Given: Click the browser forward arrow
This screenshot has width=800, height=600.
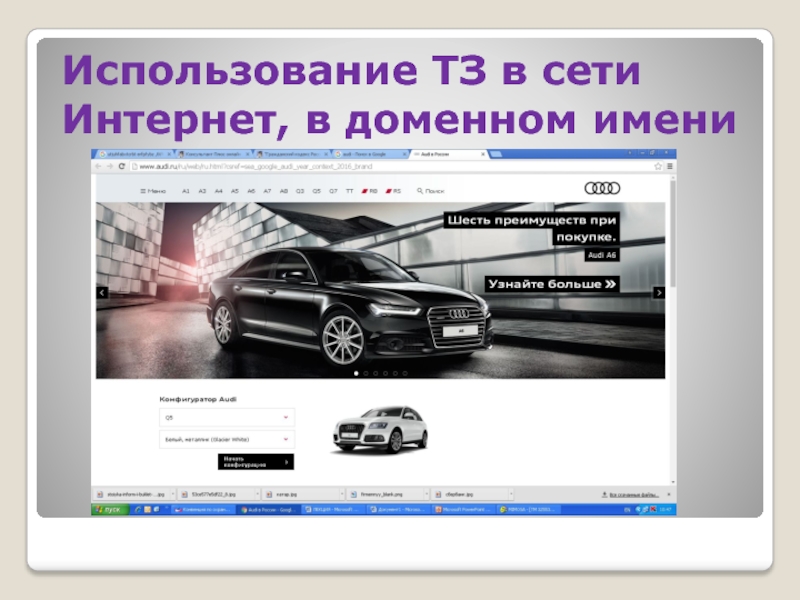Looking at the screenshot, I should (109, 166).
